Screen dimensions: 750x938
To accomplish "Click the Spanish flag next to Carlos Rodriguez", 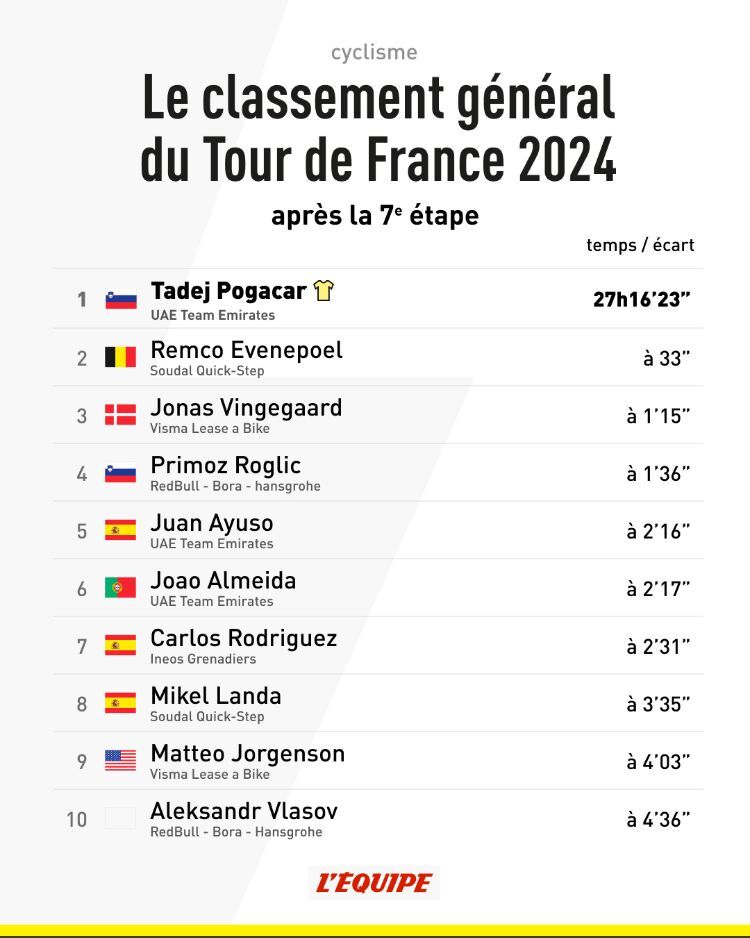I will (121, 646).
